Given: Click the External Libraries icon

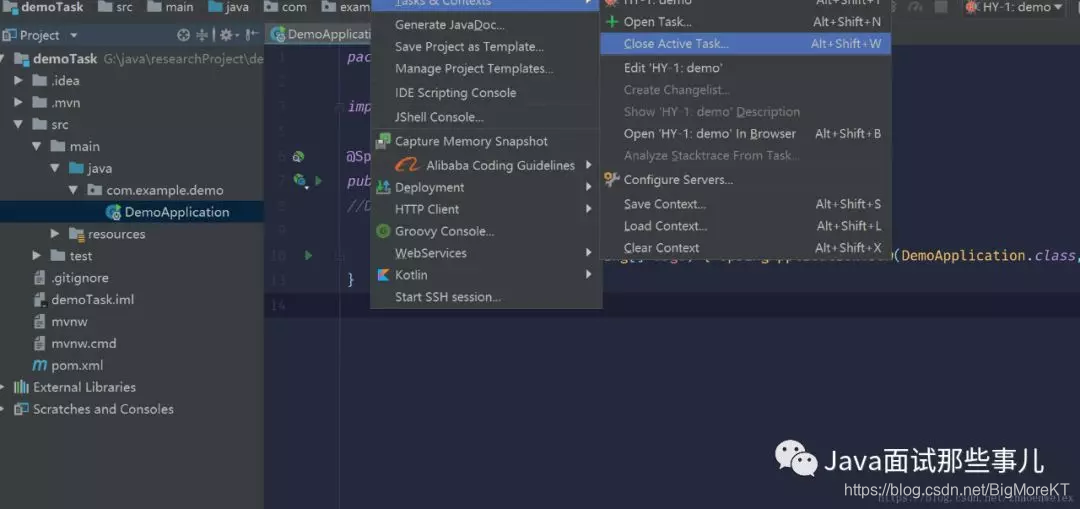Looking at the screenshot, I should [x=21, y=387].
